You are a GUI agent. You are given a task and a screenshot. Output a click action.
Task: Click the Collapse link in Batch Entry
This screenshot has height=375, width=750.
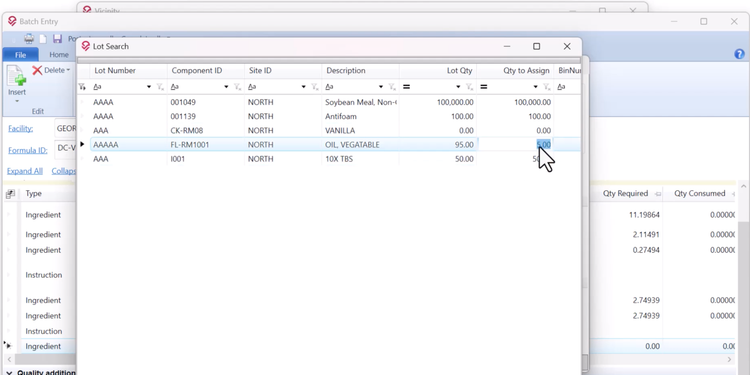[64, 171]
